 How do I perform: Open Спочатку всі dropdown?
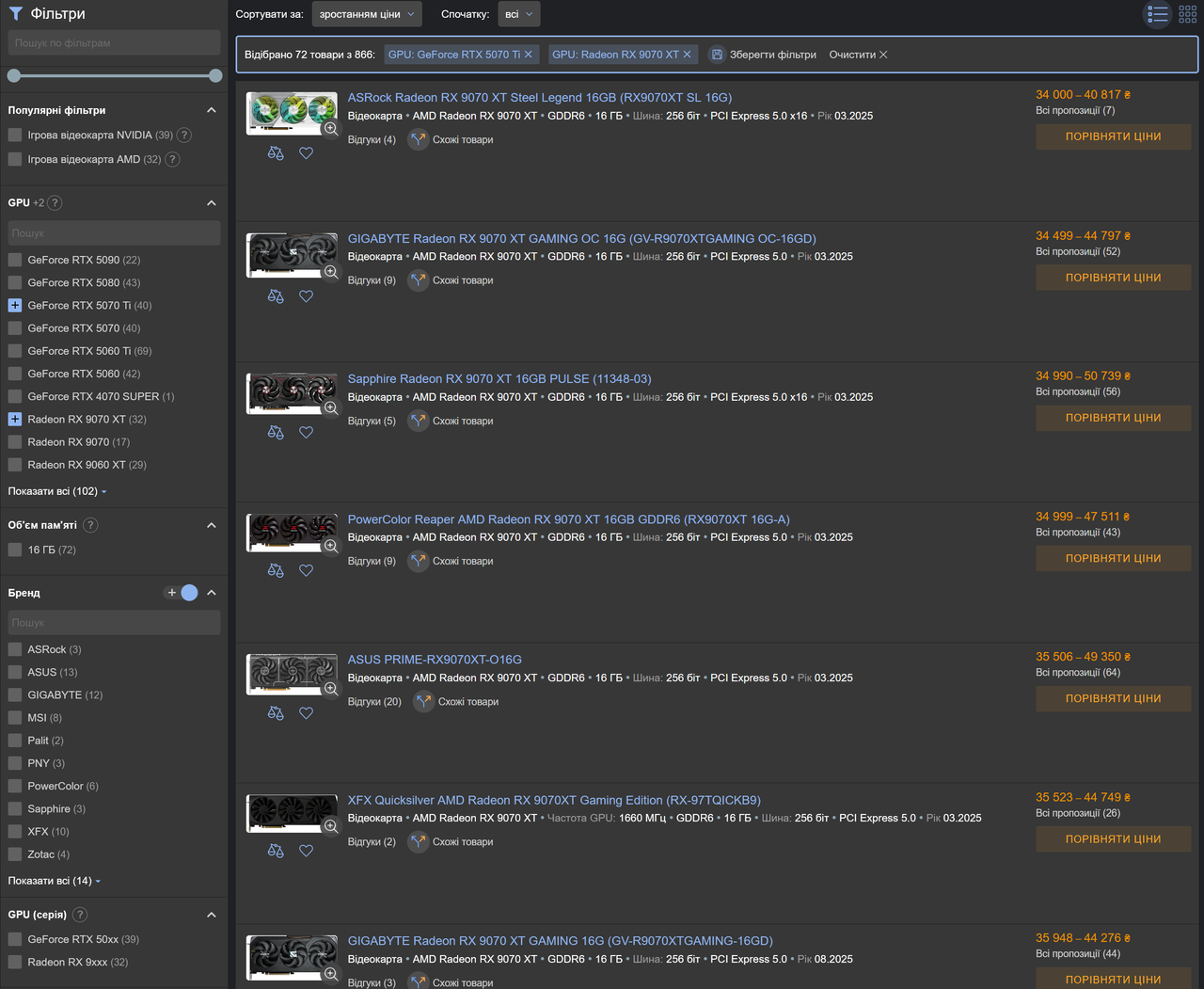point(518,14)
